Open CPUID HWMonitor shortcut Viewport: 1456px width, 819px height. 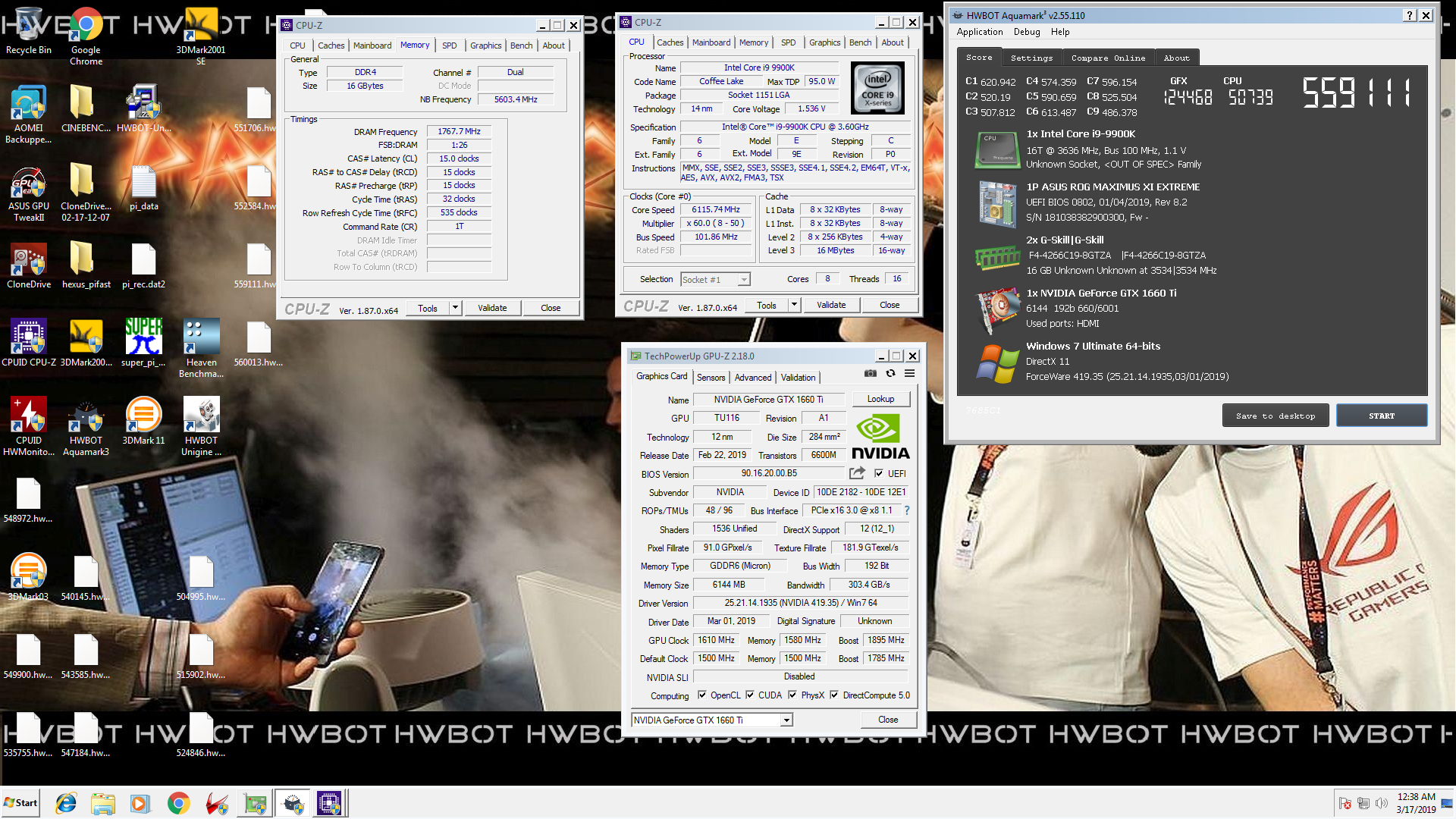[x=29, y=427]
